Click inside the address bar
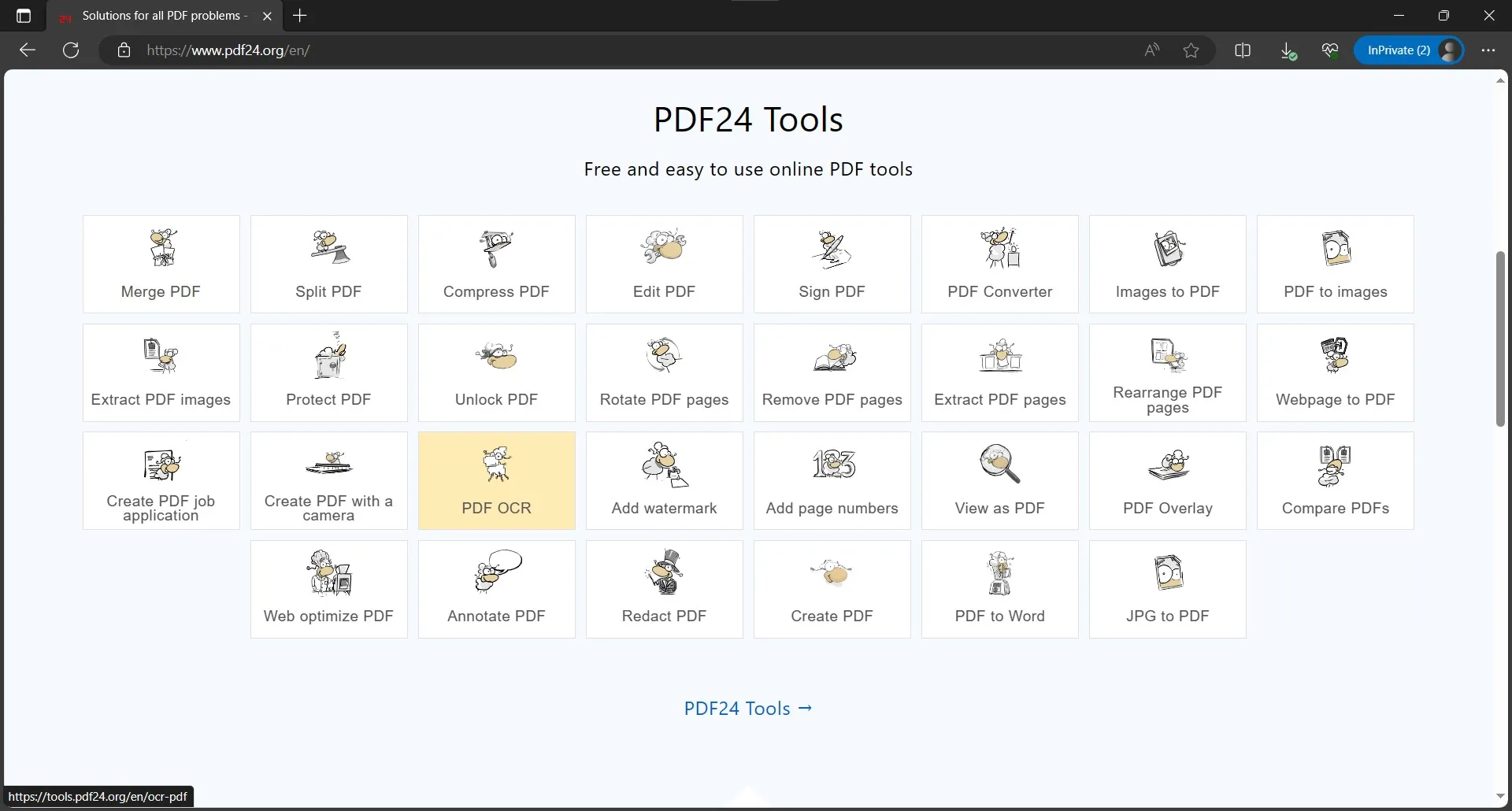 551,50
